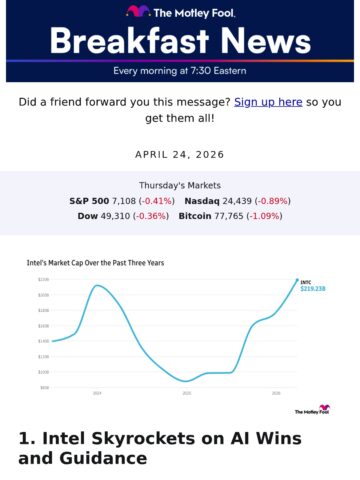Click the April 24, 2026 date text
This screenshot has width=360, height=480.
(x=180, y=155)
